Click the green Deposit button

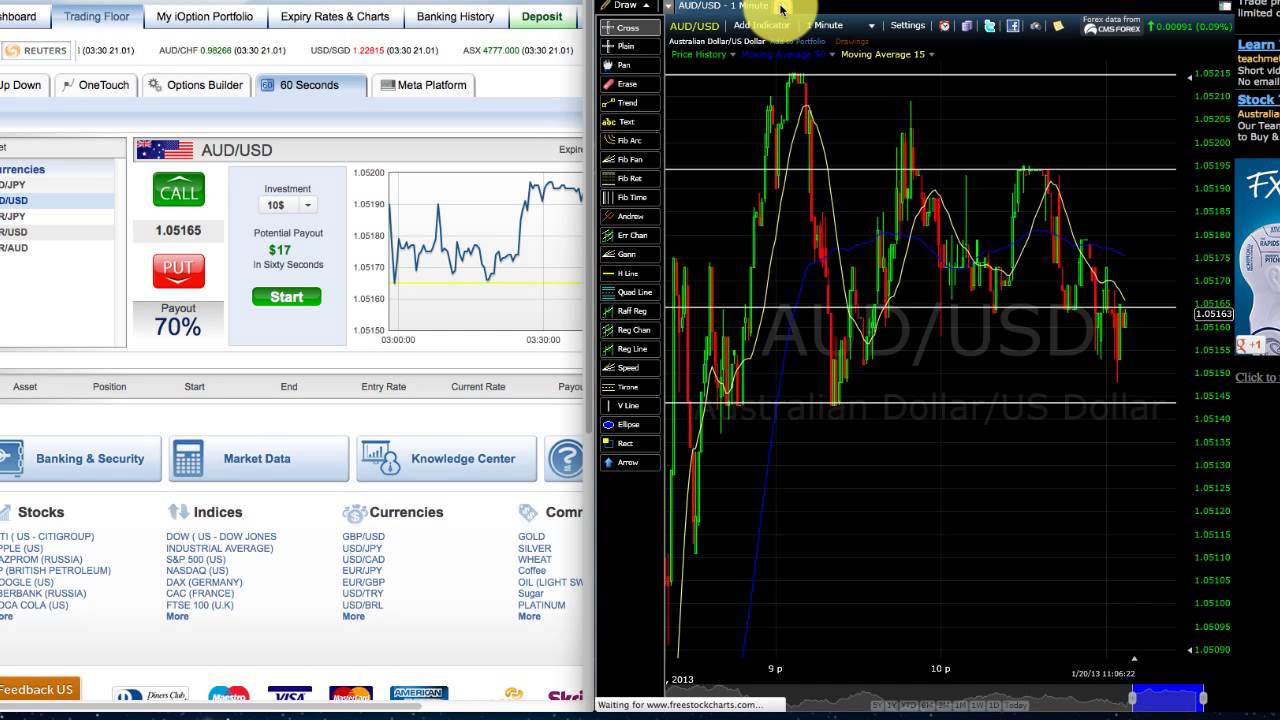[542, 17]
